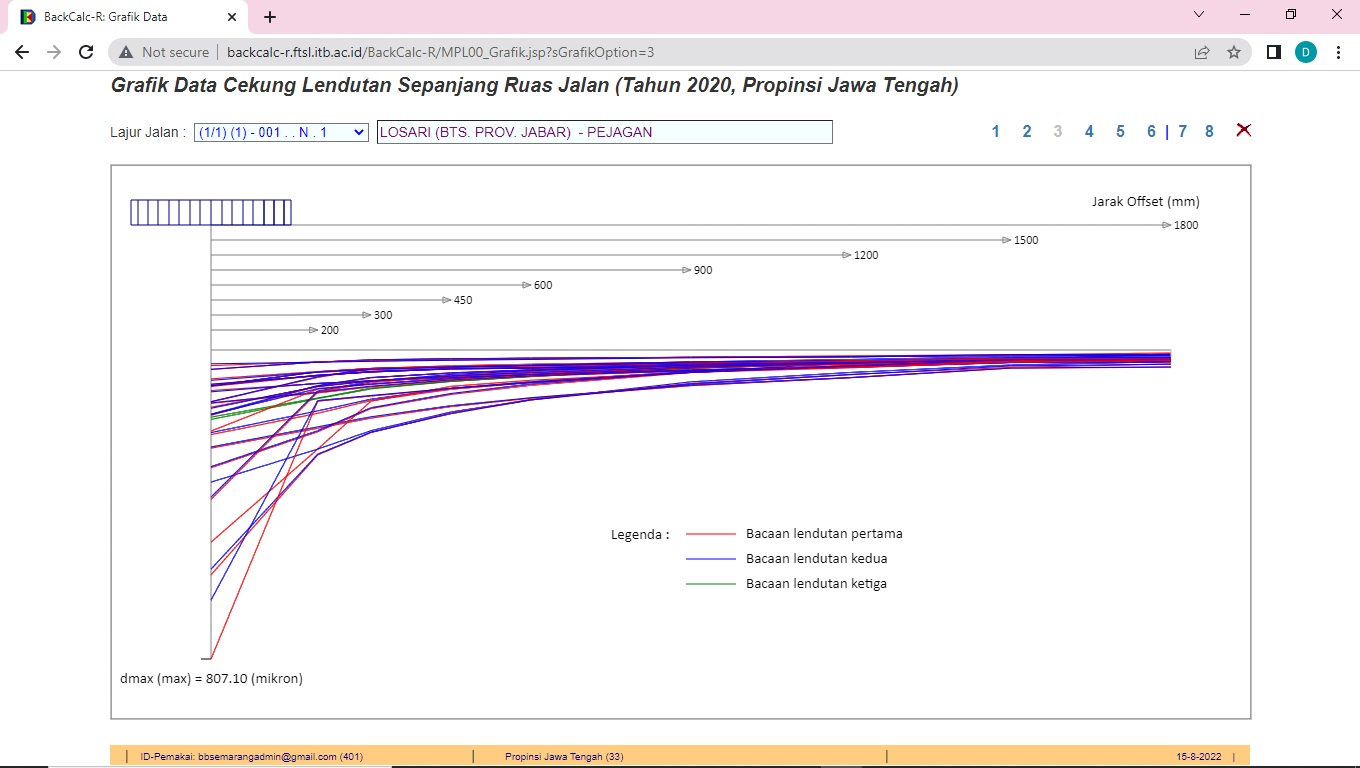Open the Lajur Jalan dropdown
The image size is (1360, 768).
click(281, 132)
